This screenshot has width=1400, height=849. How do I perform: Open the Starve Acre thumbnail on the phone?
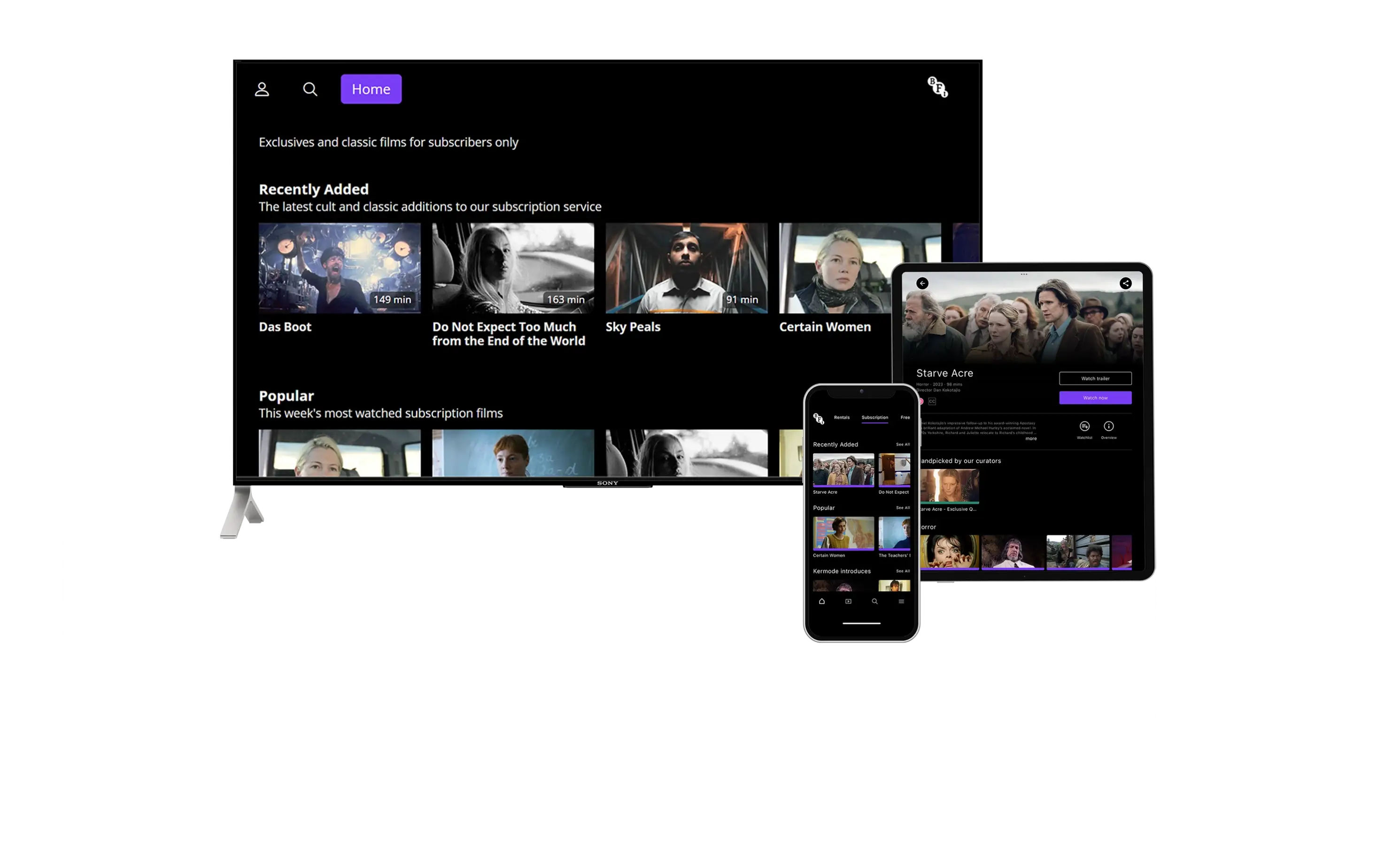point(843,470)
